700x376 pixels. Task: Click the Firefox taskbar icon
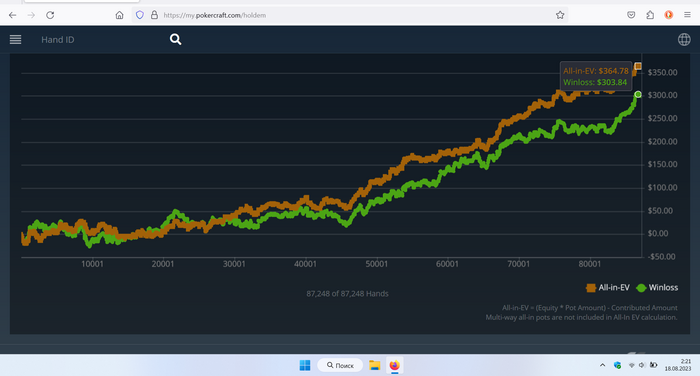click(394, 365)
